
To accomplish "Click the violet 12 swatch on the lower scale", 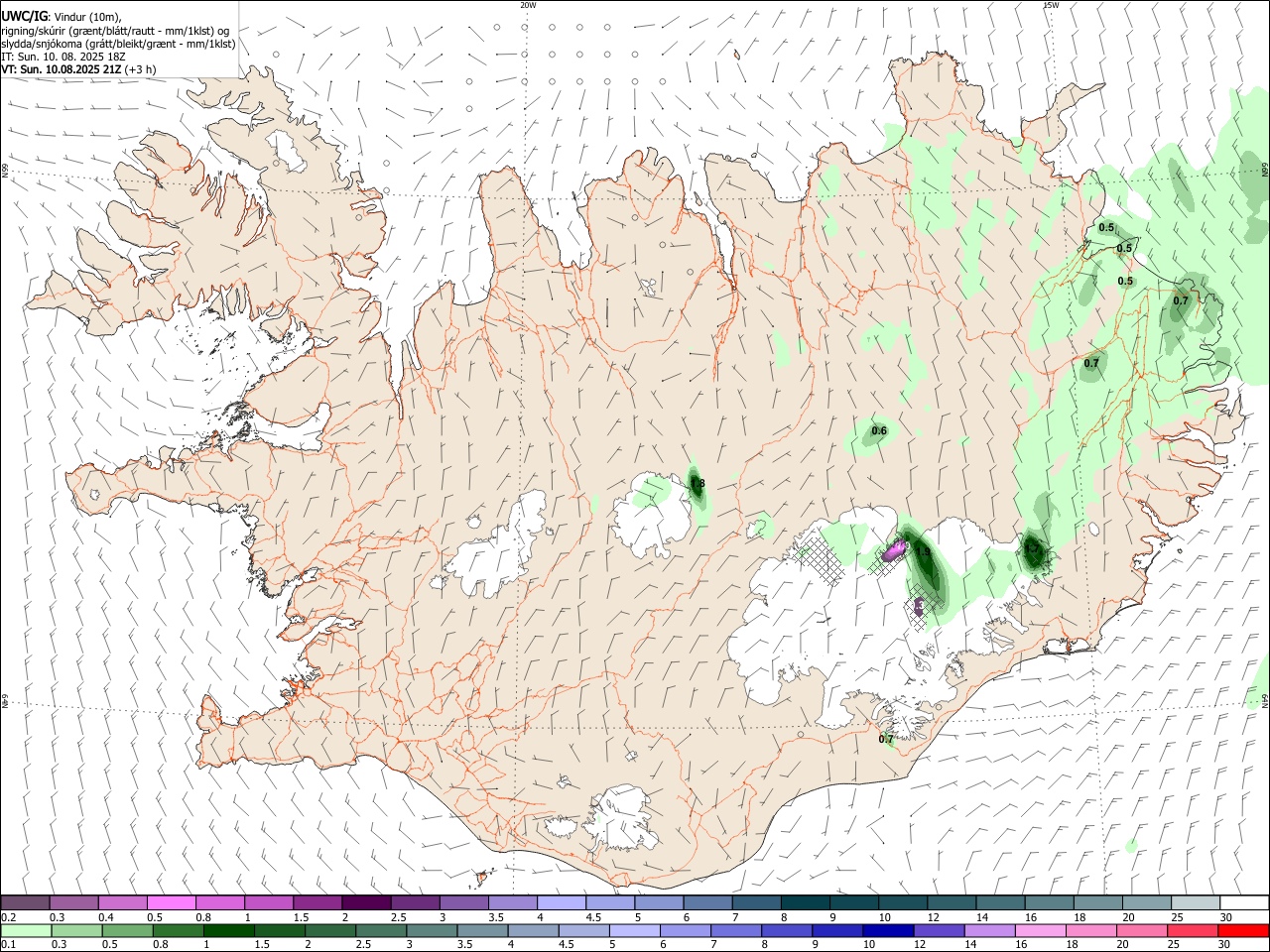I will pos(938,931).
